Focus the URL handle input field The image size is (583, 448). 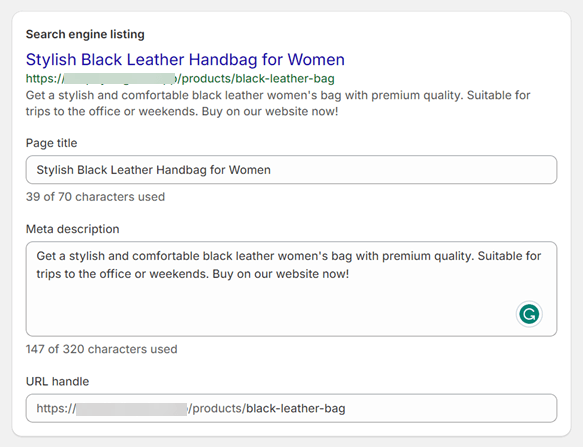[x=291, y=408]
